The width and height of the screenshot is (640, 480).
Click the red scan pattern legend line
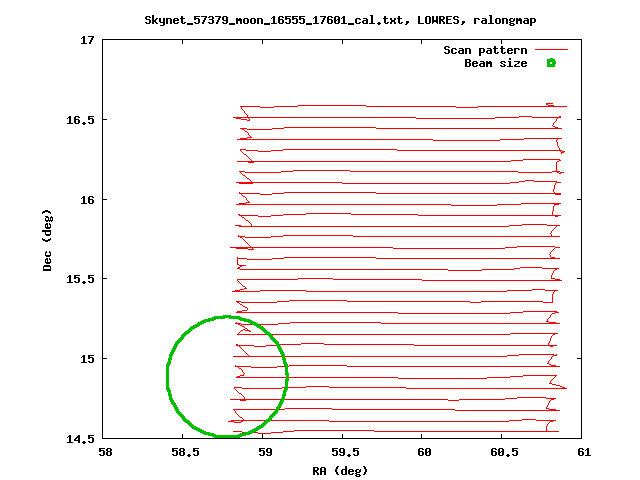[x=551, y=50]
